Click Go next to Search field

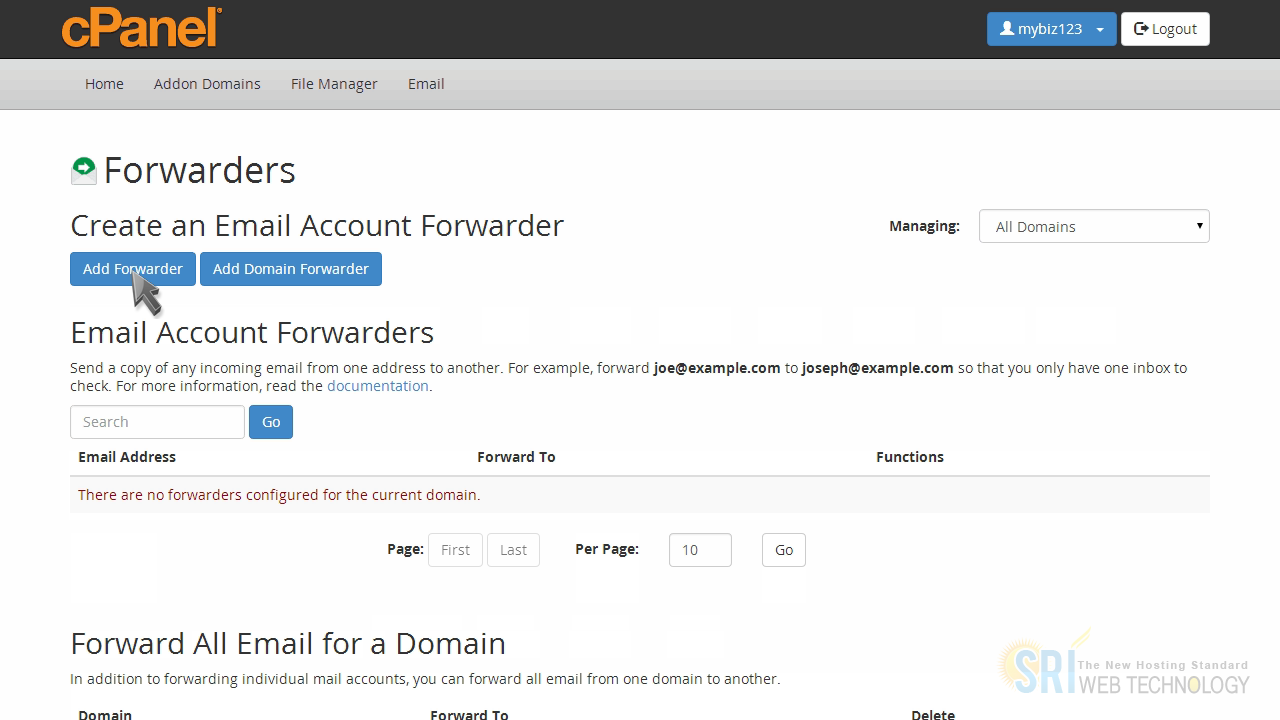[x=271, y=422]
